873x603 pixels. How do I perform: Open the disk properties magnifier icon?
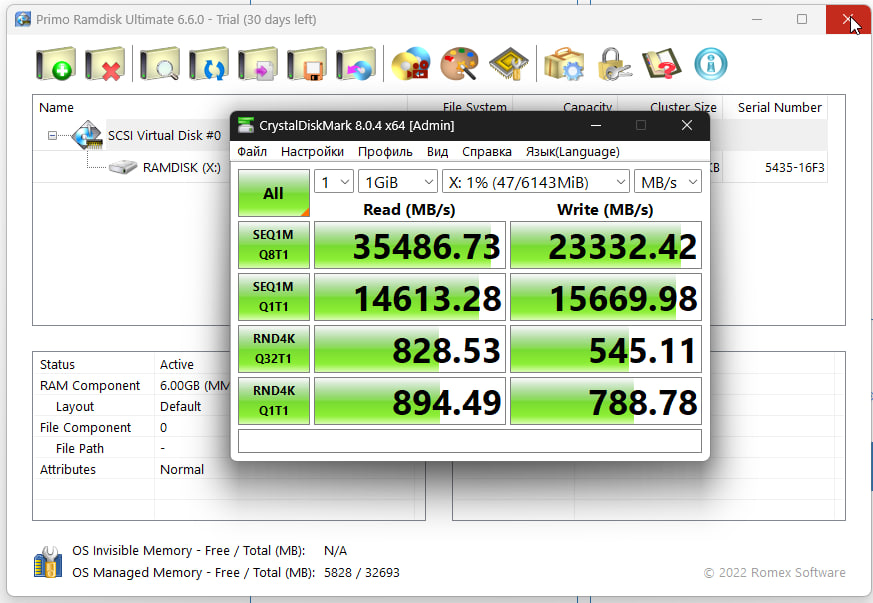pyautogui.click(x=159, y=63)
